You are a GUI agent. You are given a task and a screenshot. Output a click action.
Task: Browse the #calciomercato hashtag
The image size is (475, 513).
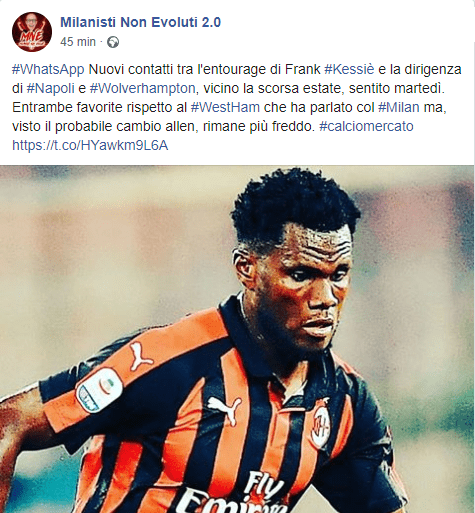click(366, 127)
